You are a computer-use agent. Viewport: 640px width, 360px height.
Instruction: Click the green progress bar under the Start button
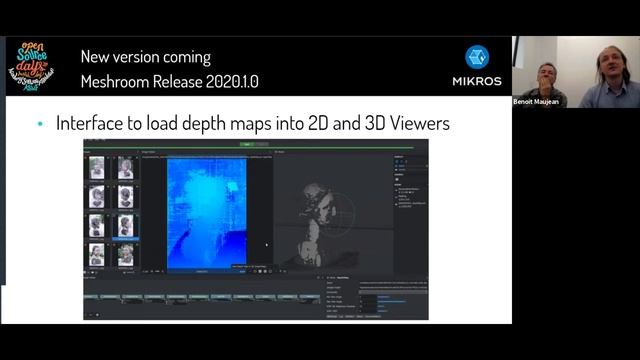click(x=249, y=148)
